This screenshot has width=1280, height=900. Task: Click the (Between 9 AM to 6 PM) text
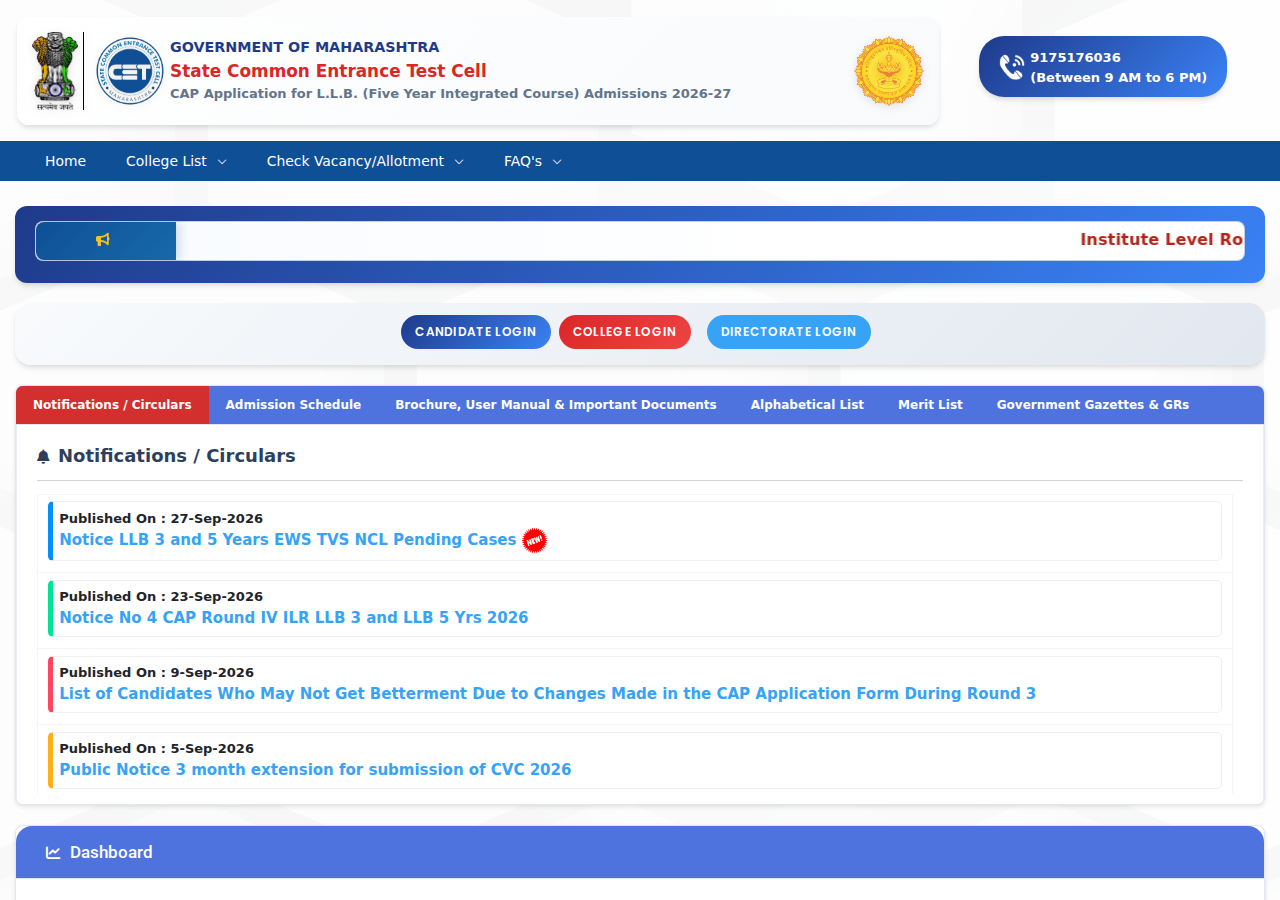coord(1119,78)
